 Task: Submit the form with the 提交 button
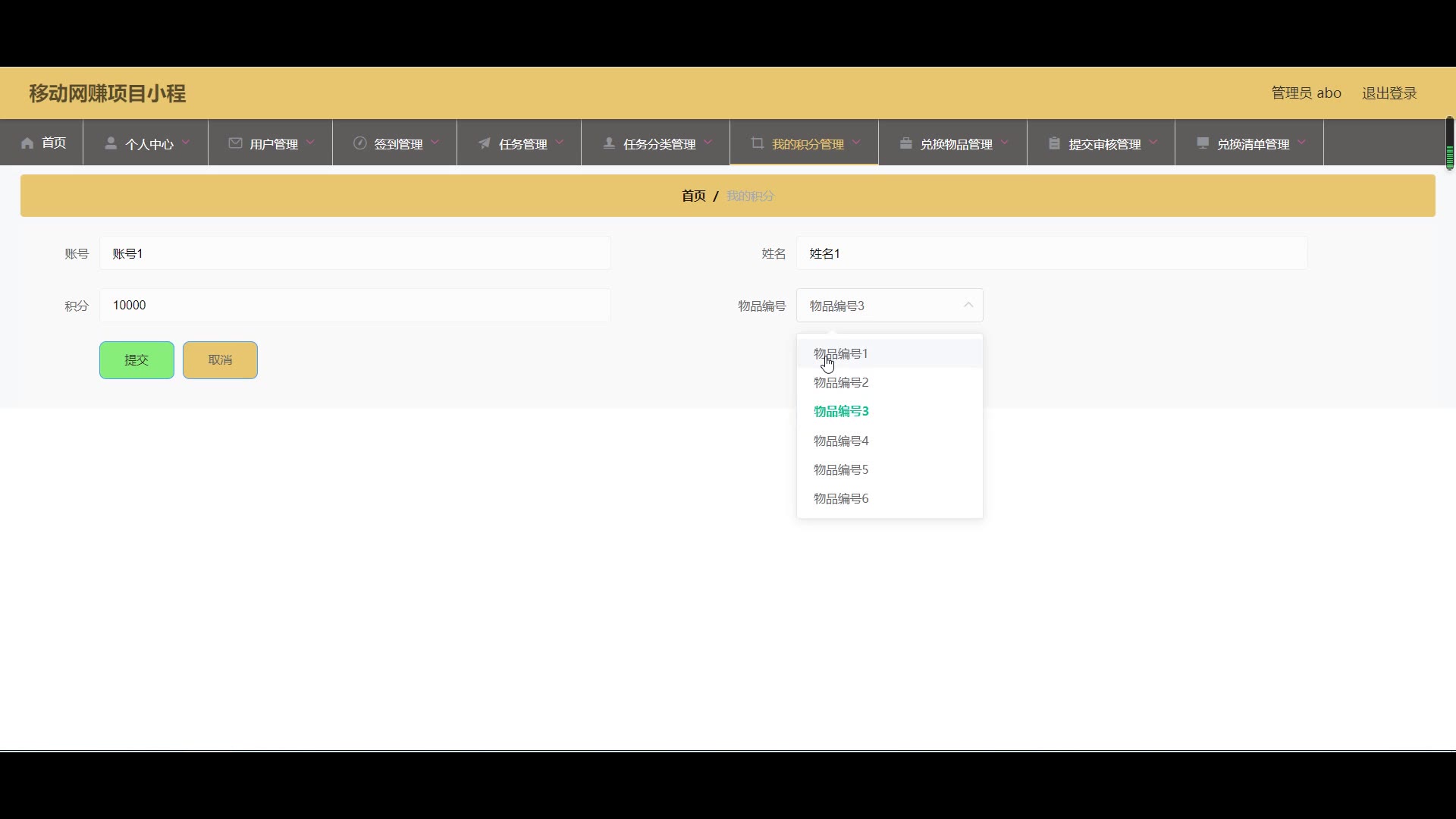click(136, 360)
